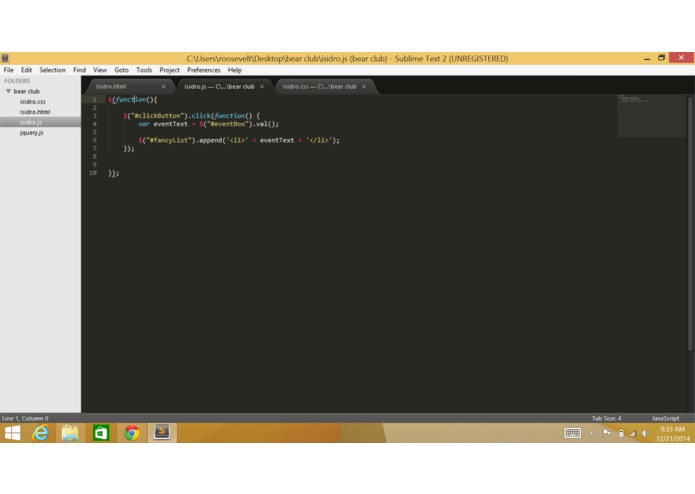Open the Tools menu
This screenshot has width=695, height=494.
(x=144, y=70)
